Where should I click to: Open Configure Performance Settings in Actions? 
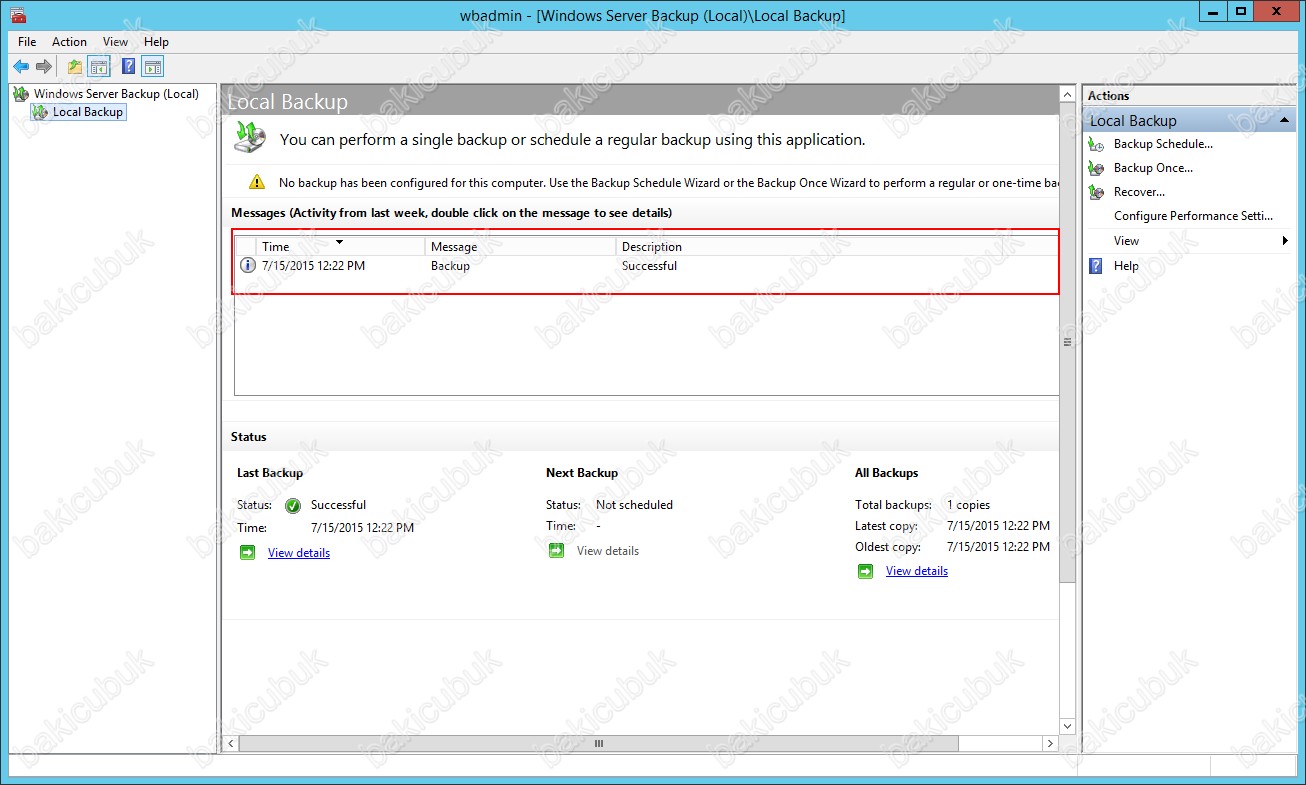click(x=1194, y=216)
